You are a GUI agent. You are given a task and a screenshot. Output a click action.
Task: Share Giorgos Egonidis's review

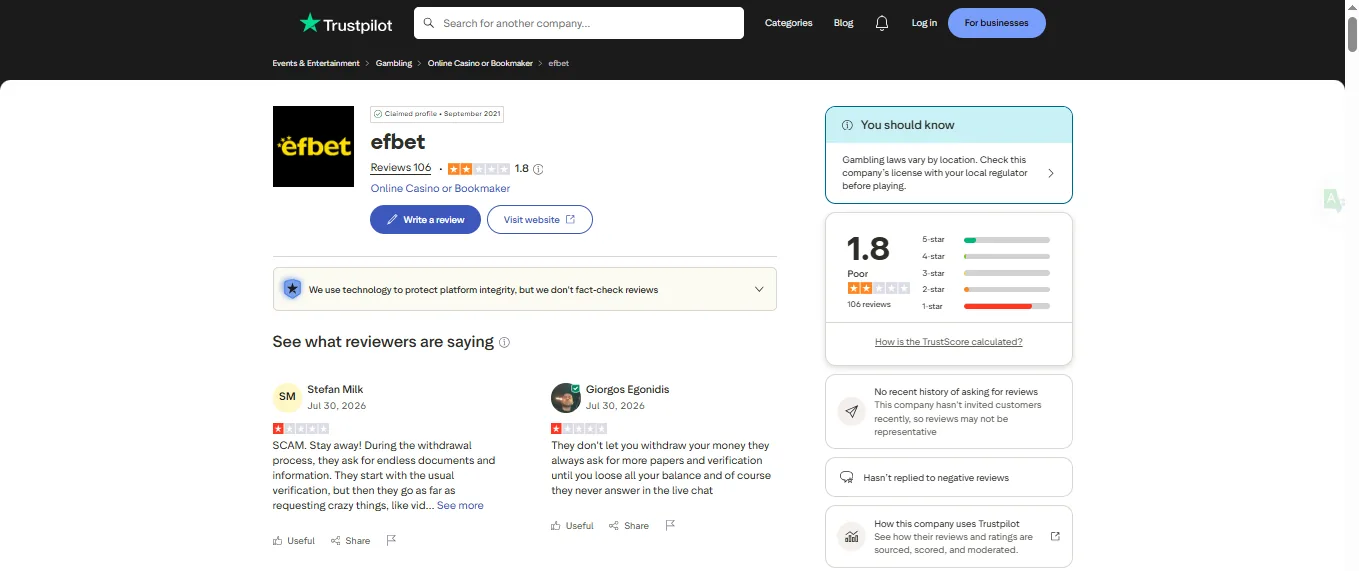[x=629, y=526]
